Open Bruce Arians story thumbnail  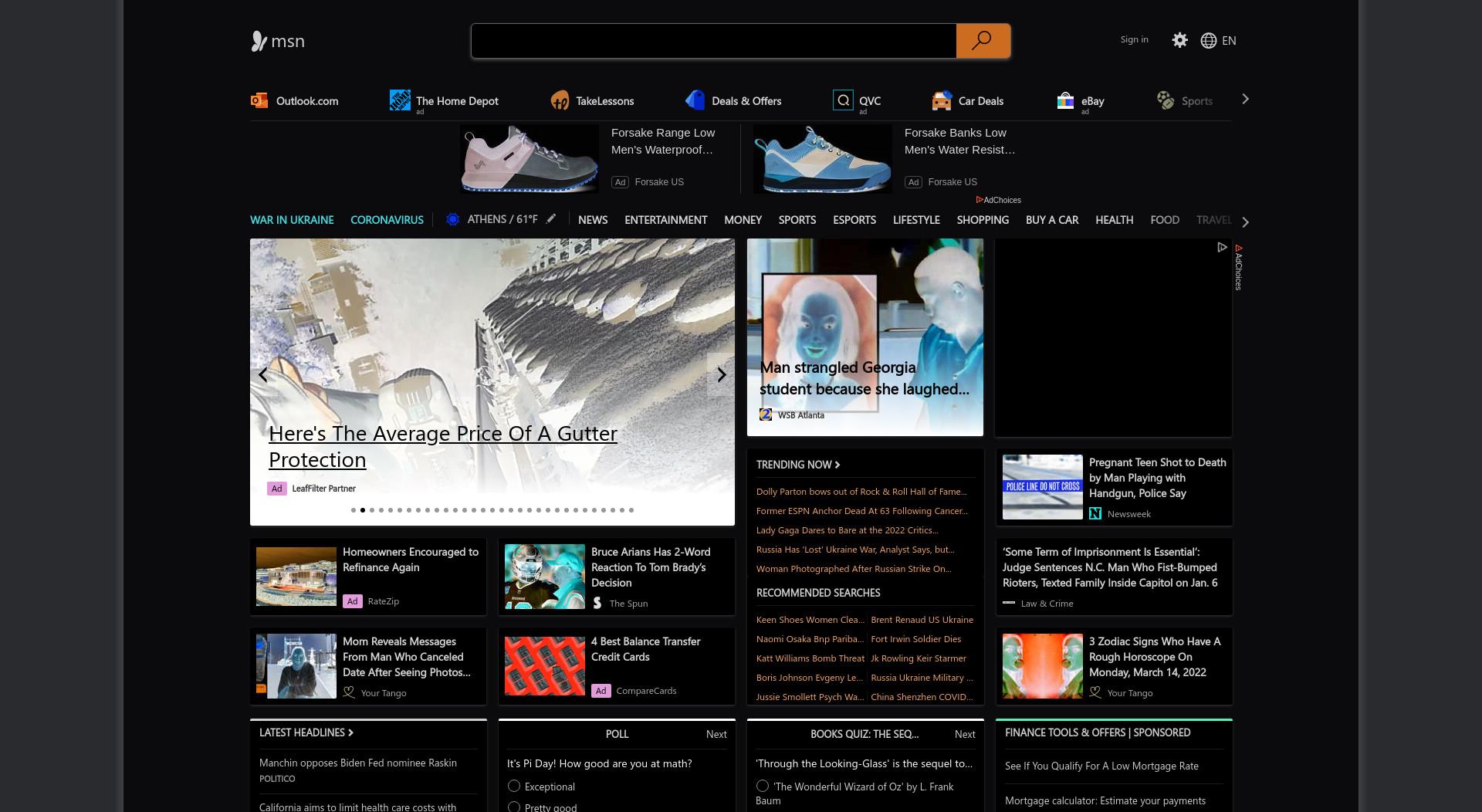click(x=545, y=577)
